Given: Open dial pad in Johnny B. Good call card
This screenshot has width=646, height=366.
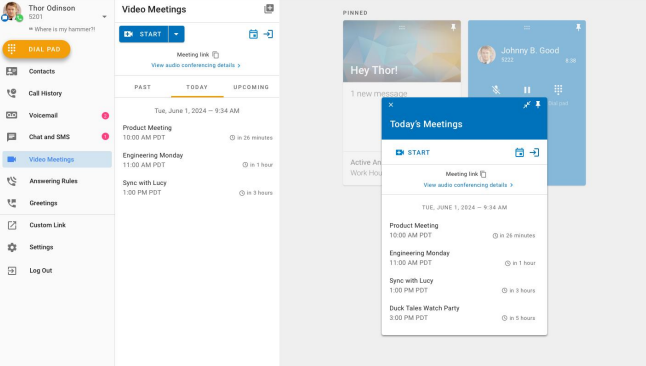Looking at the screenshot, I should (x=558, y=90).
